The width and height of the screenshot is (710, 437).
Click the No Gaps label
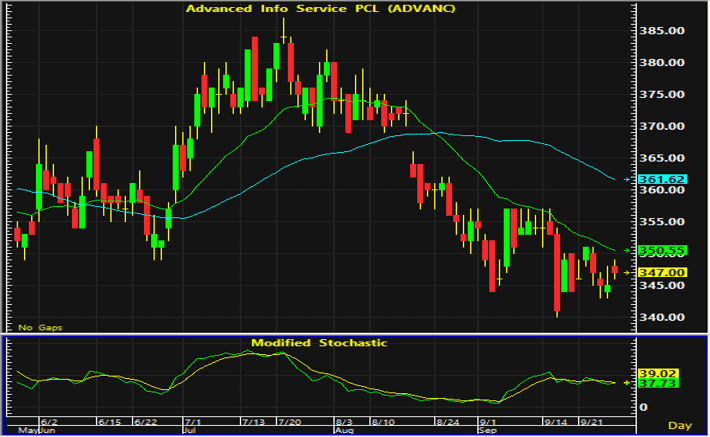40,327
